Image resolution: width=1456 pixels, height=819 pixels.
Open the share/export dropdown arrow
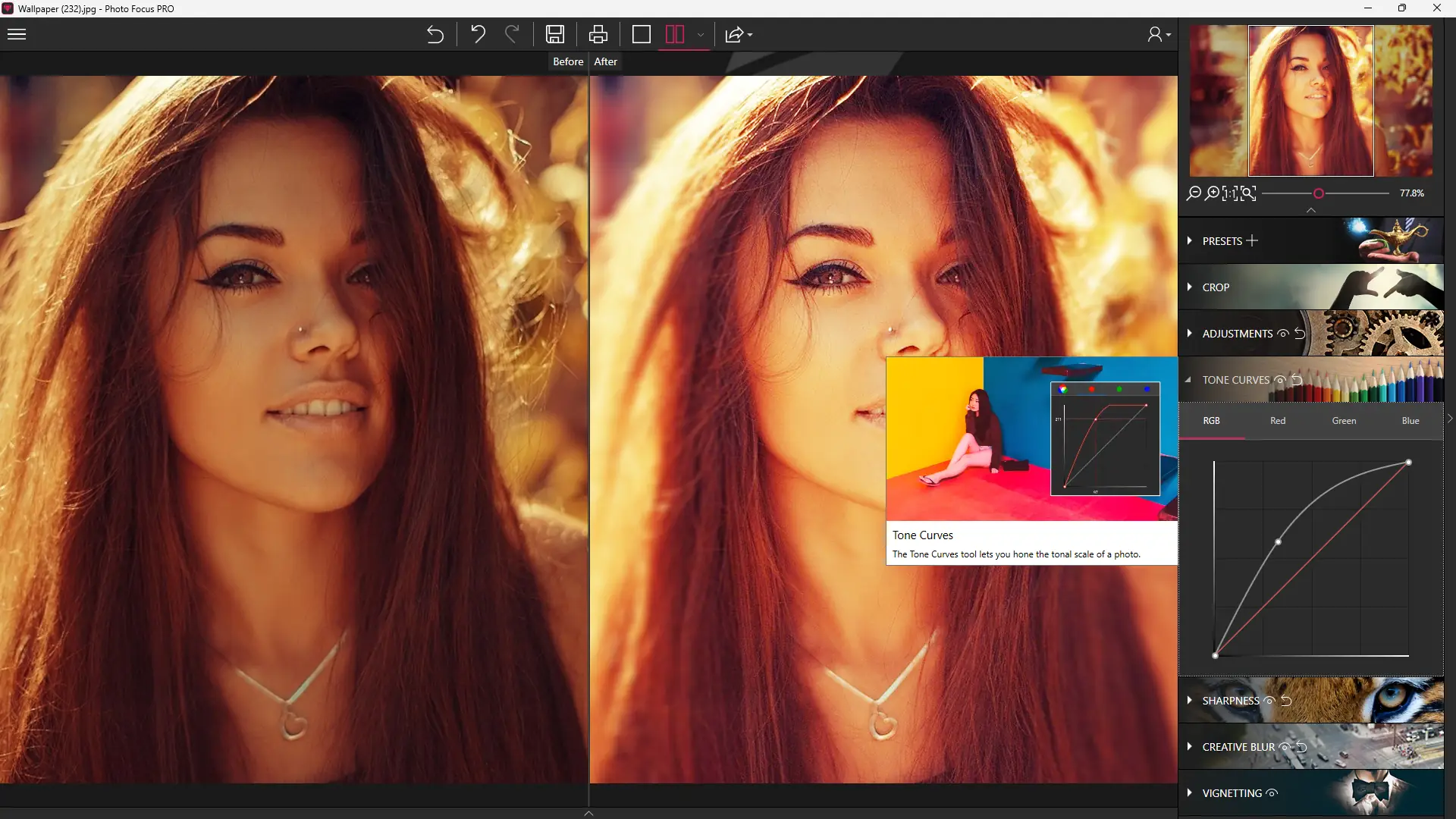point(750,35)
